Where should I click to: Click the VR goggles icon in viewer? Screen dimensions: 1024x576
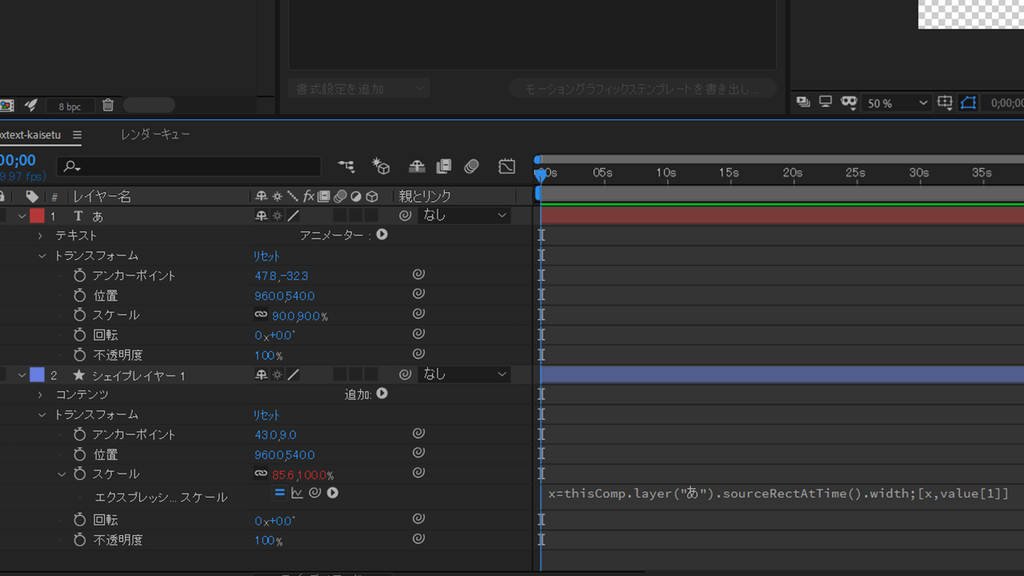[848, 103]
